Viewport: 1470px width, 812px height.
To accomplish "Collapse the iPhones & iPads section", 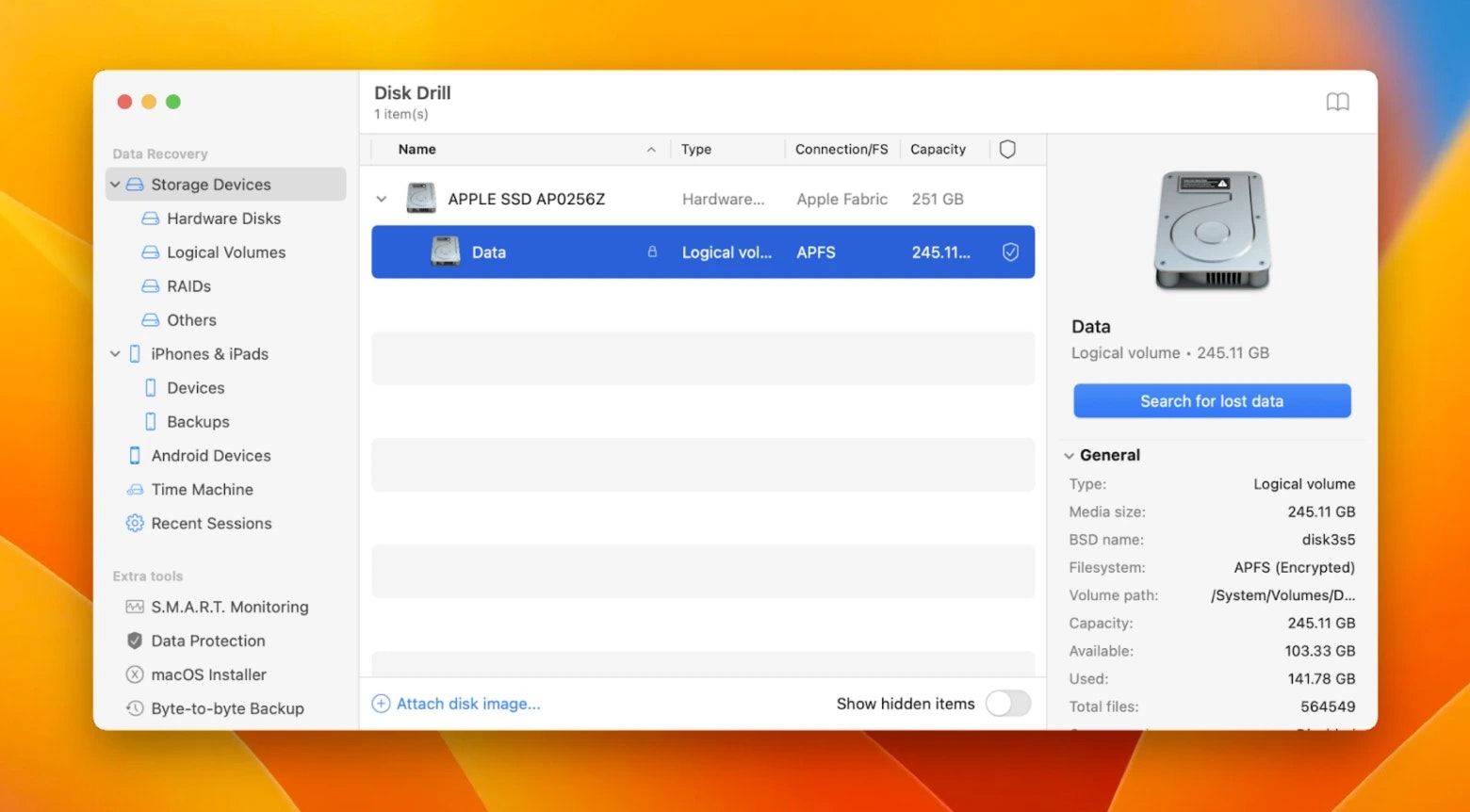I will click(115, 354).
